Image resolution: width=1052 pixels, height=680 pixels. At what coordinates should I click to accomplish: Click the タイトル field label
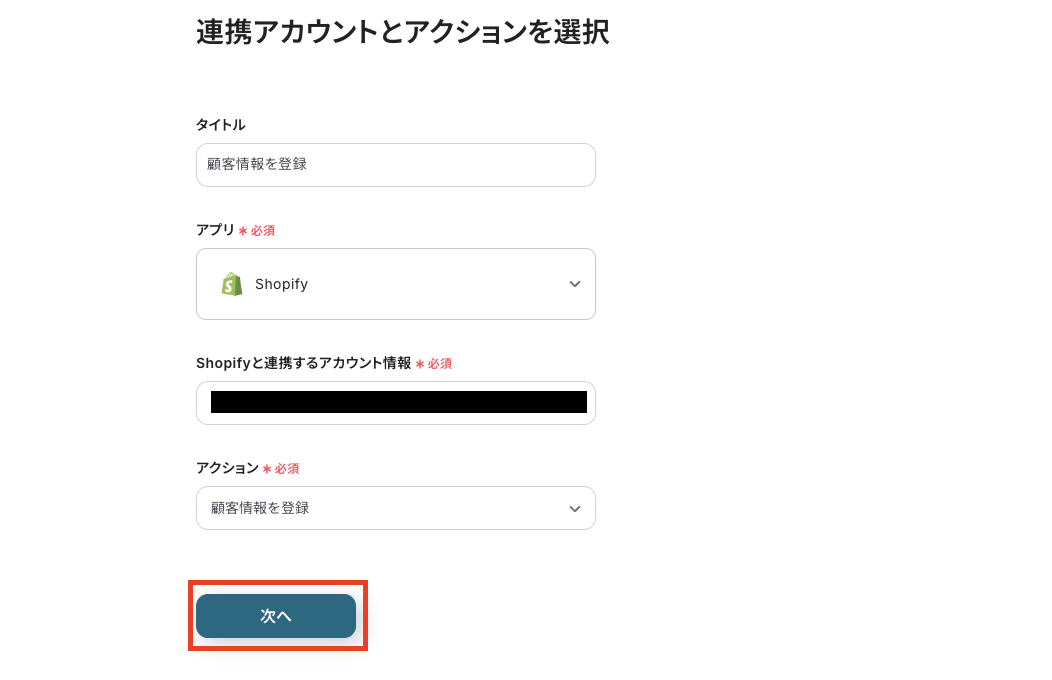pos(220,125)
